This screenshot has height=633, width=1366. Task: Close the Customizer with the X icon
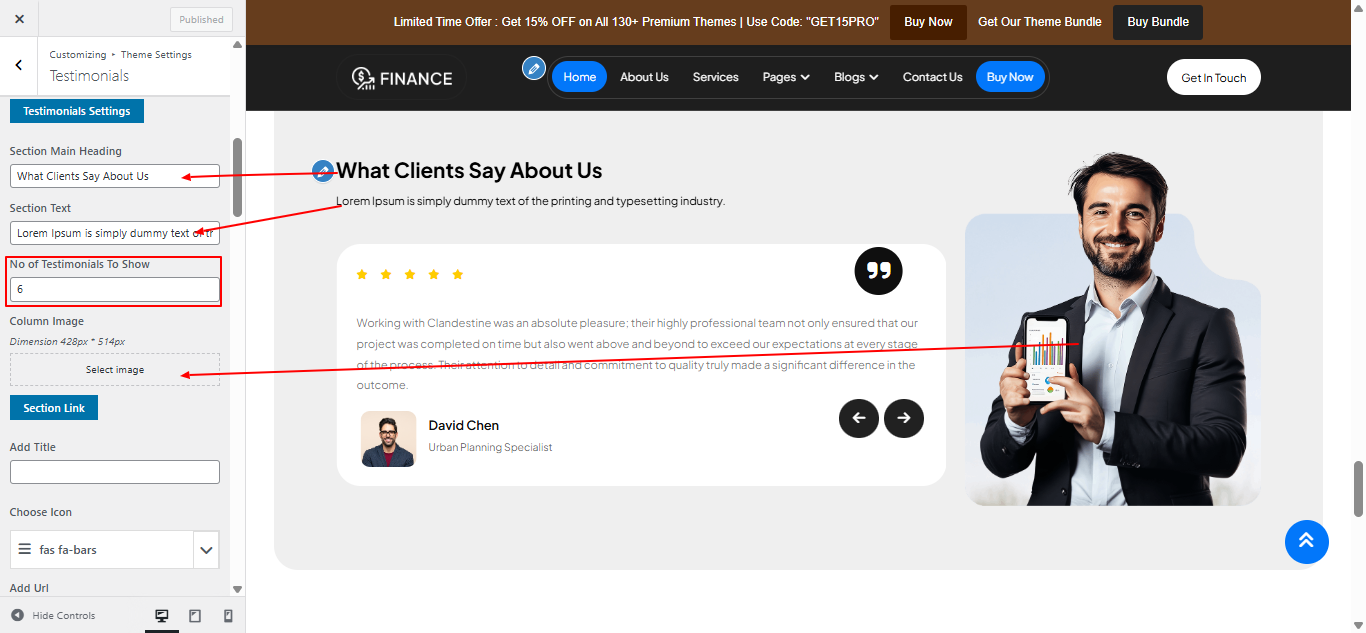(19, 19)
